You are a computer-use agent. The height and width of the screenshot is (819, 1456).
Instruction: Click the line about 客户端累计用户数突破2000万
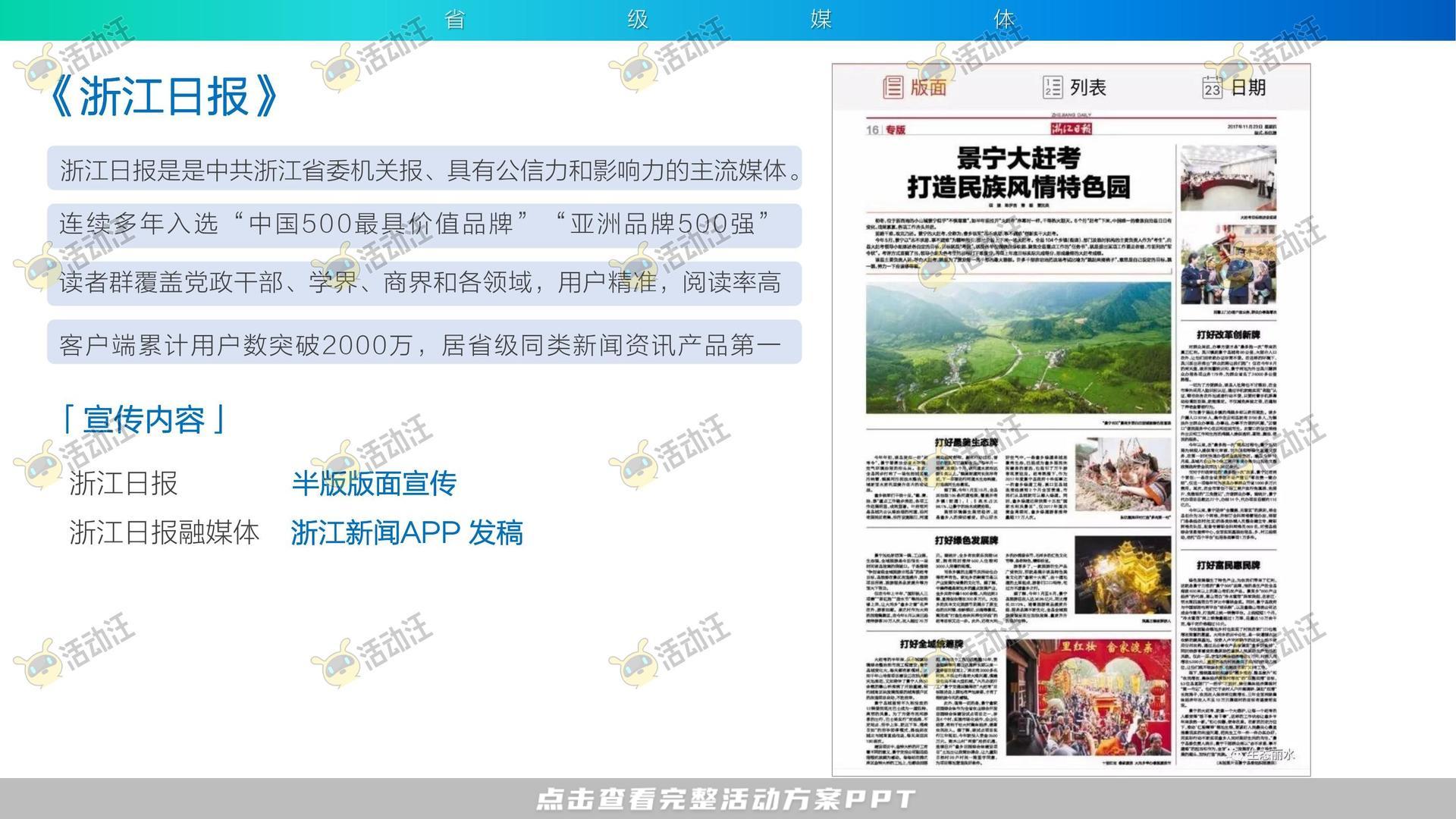tap(424, 342)
